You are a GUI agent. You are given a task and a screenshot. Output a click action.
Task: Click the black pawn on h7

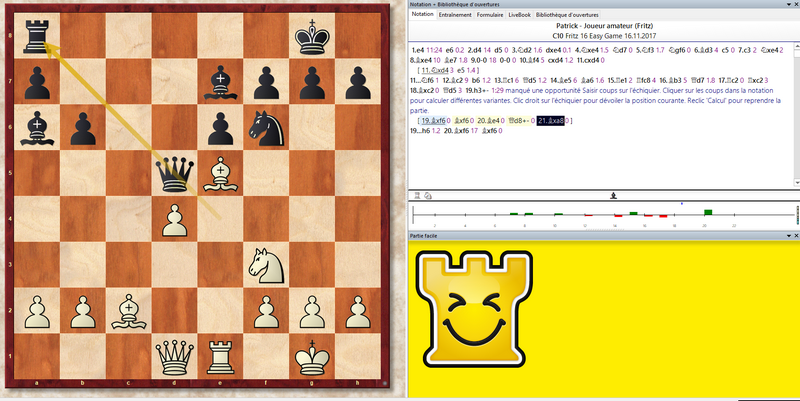click(x=358, y=82)
